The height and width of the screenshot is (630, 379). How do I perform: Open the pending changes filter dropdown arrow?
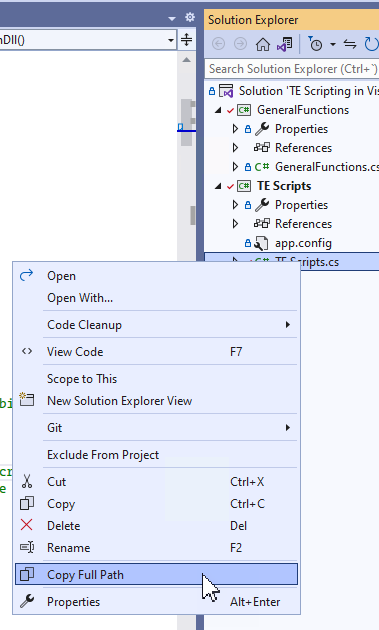333,44
